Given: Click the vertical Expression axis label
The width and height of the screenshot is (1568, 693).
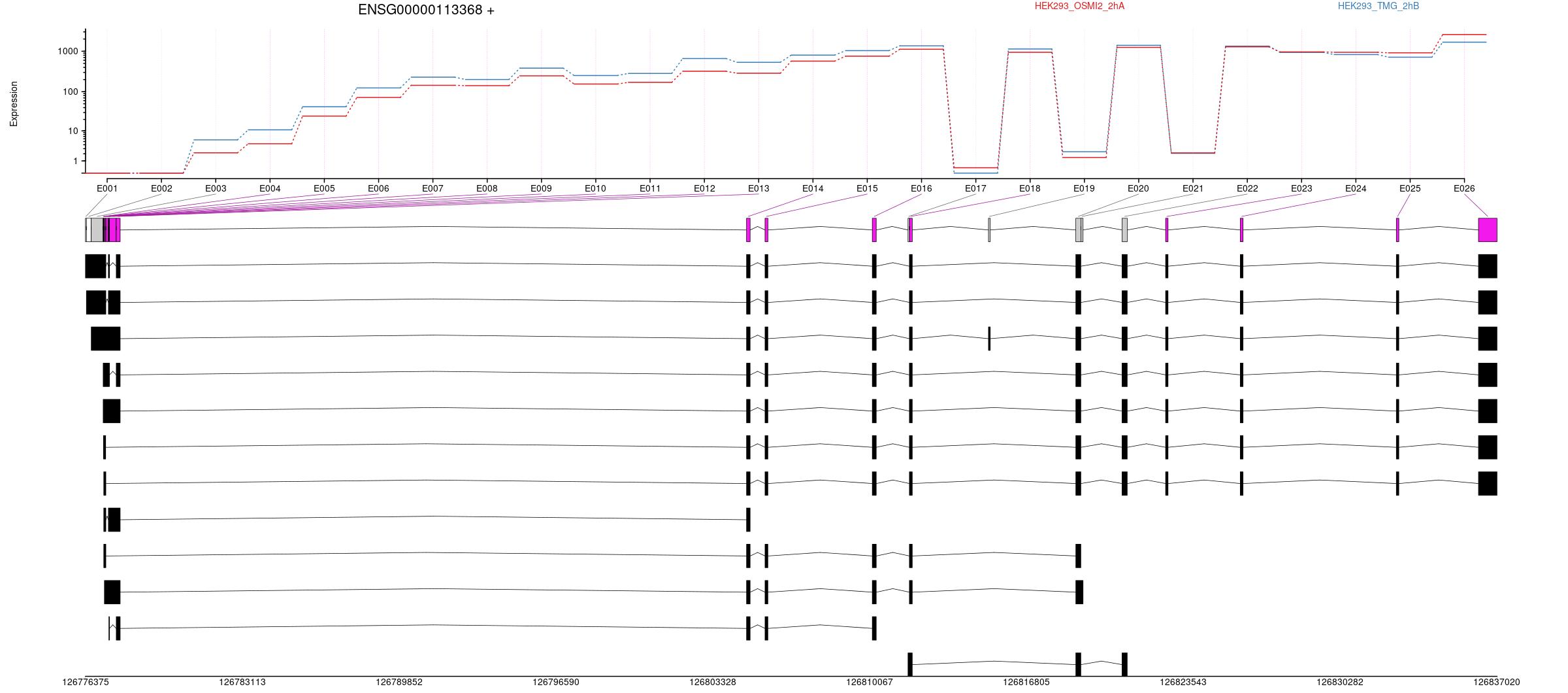Looking at the screenshot, I should pyautogui.click(x=14, y=104).
